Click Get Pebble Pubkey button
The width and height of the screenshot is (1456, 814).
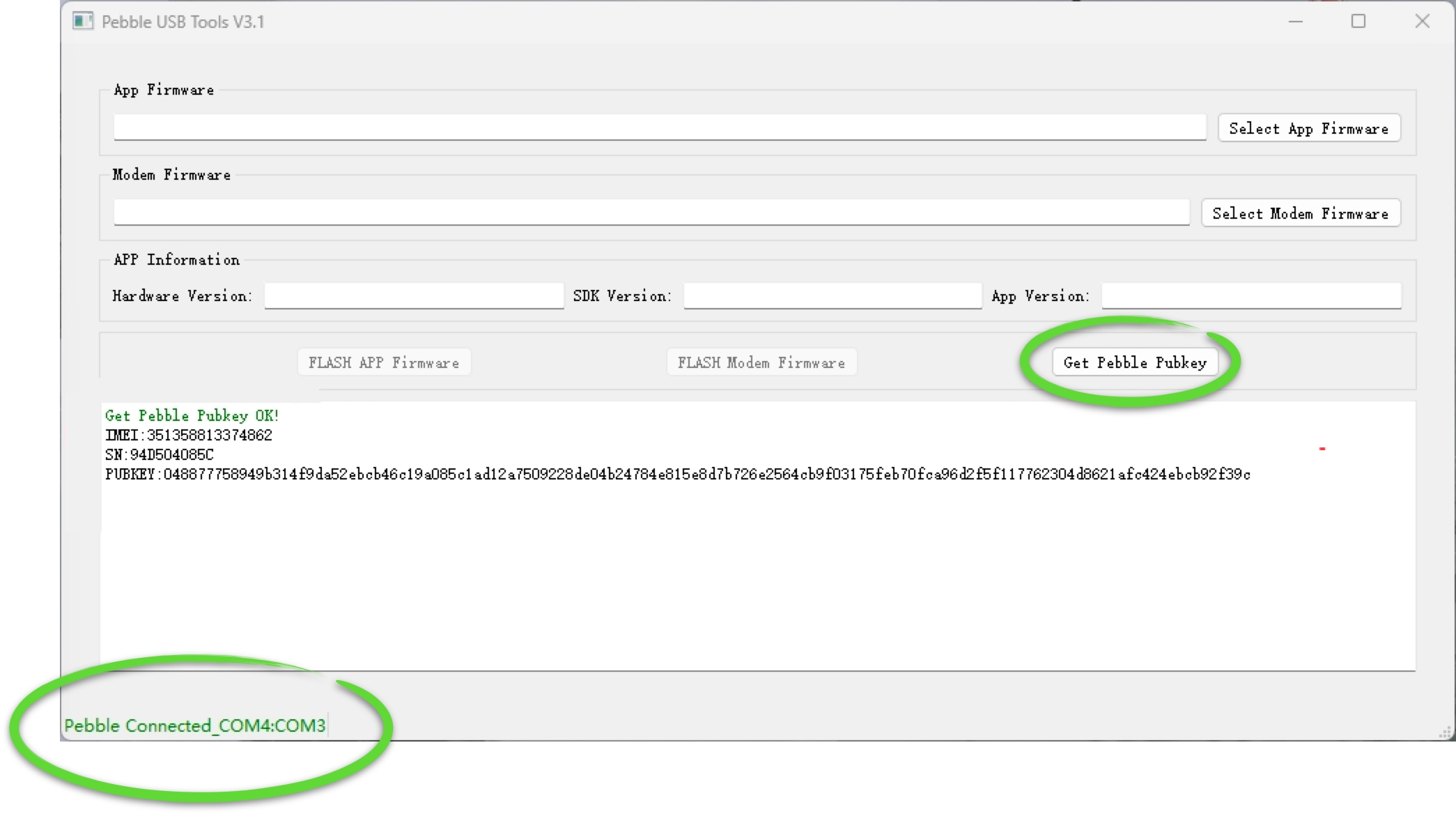1134,362
